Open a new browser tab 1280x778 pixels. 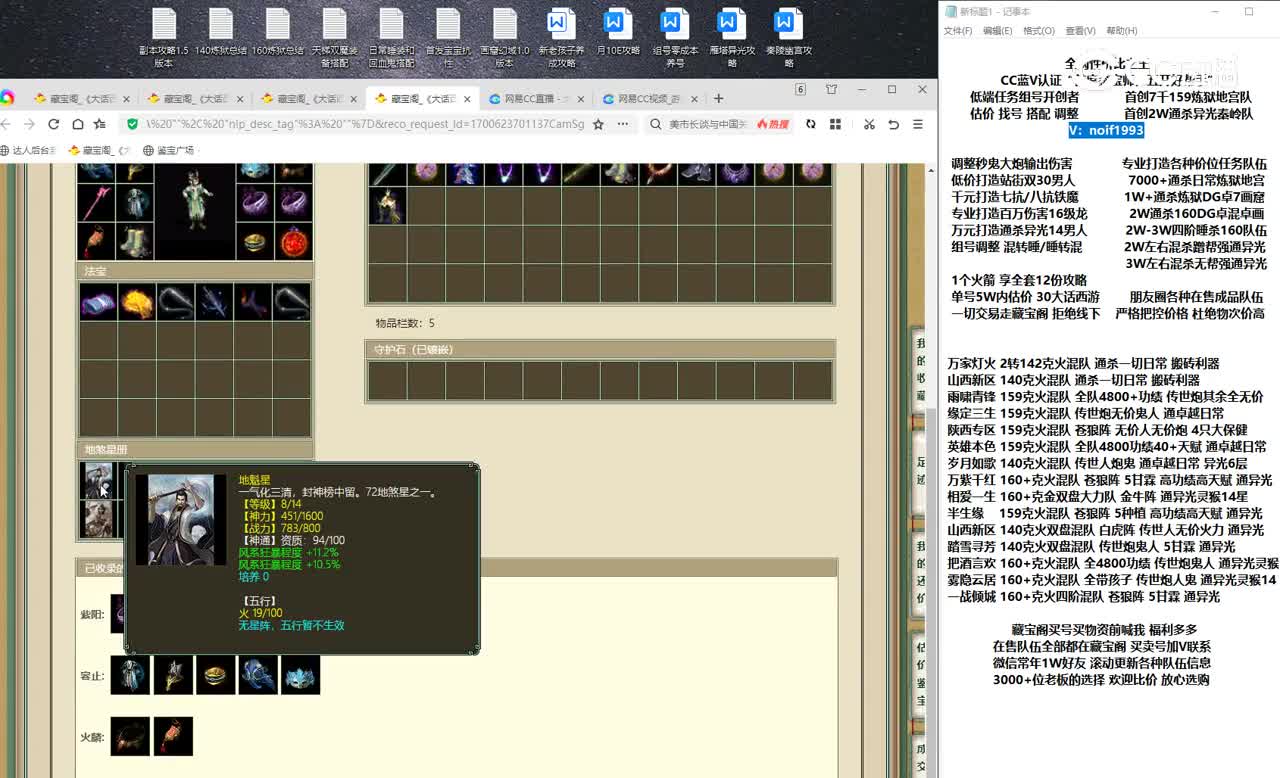click(718, 98)
